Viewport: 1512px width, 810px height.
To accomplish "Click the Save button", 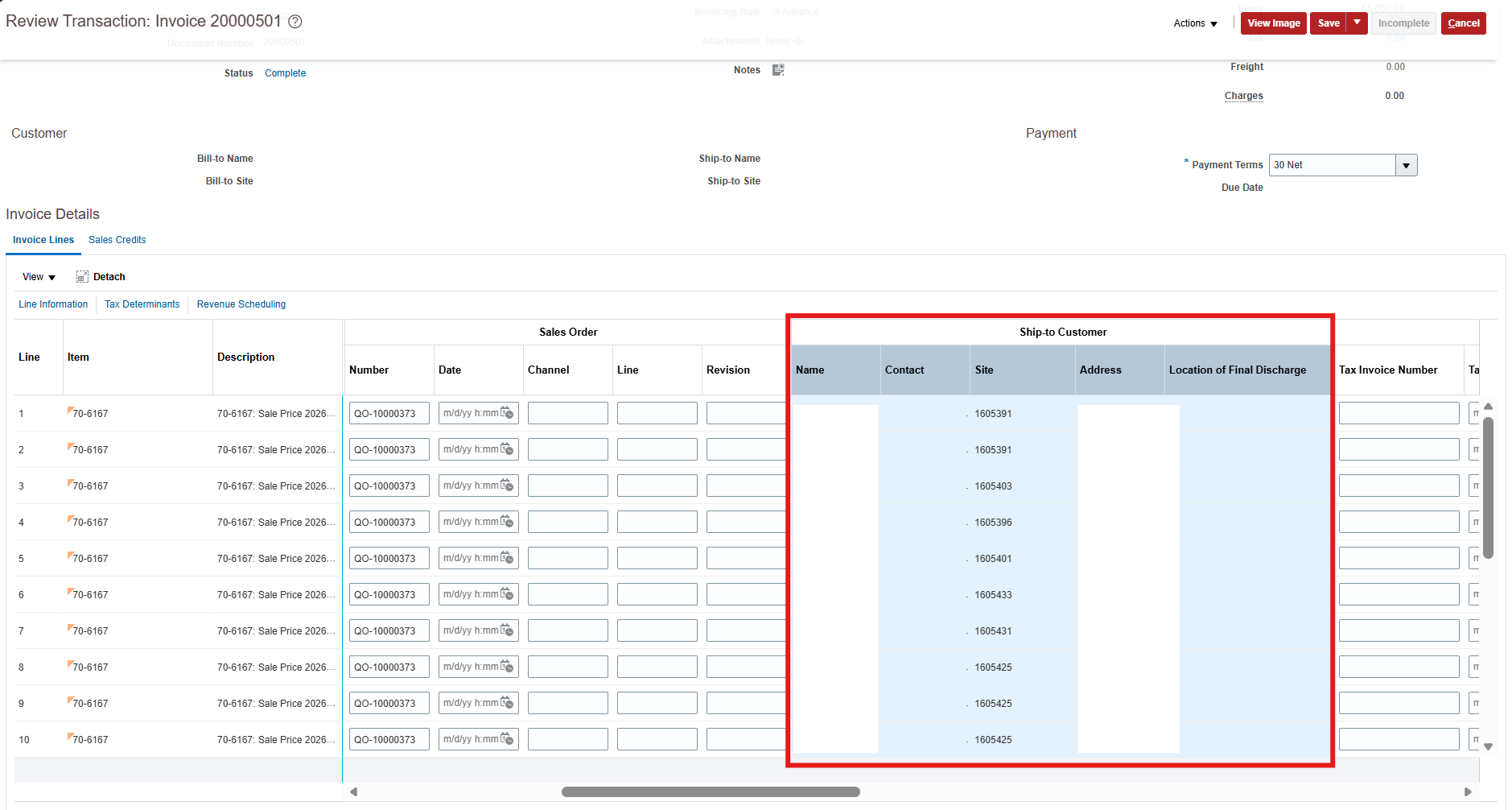I will click(1329, 23).
